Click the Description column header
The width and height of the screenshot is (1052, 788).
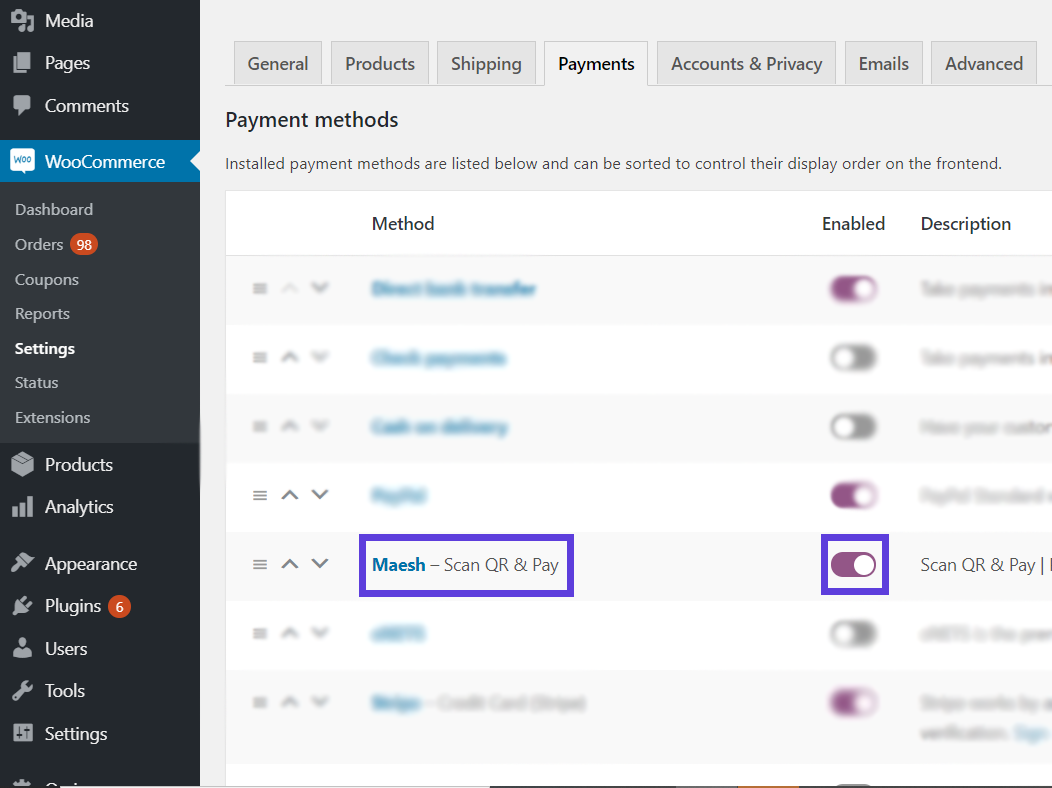pos(965,224)
